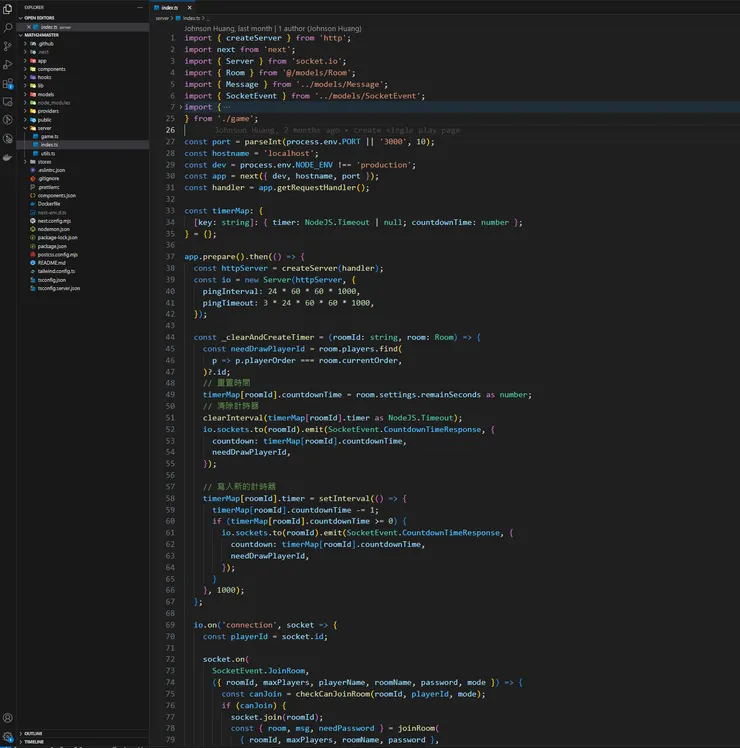Screen dimensions: 740x748
Task: Expand the components folder
Action: click(50, 69)
